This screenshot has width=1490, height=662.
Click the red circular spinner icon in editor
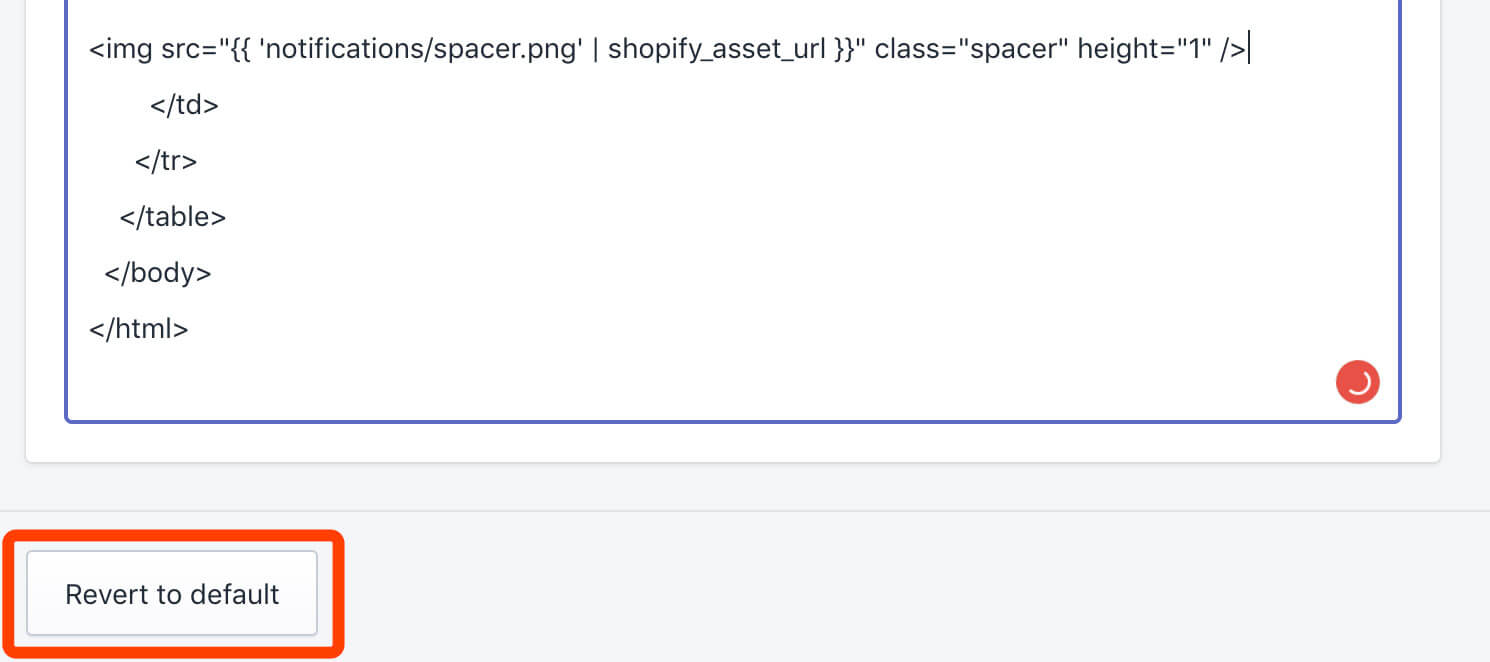click(x=1357, y=382)
